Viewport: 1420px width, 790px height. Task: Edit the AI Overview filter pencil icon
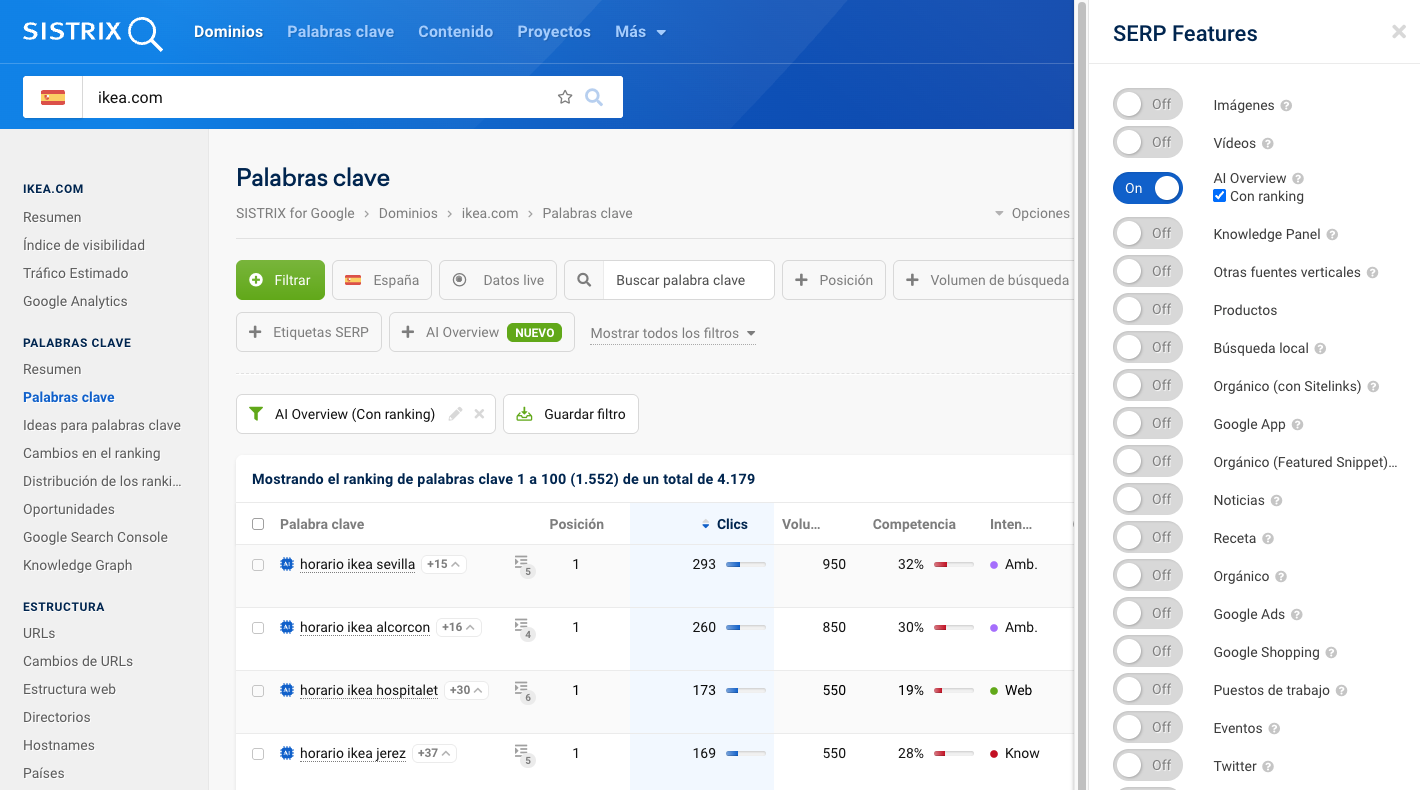pos(456,414)
